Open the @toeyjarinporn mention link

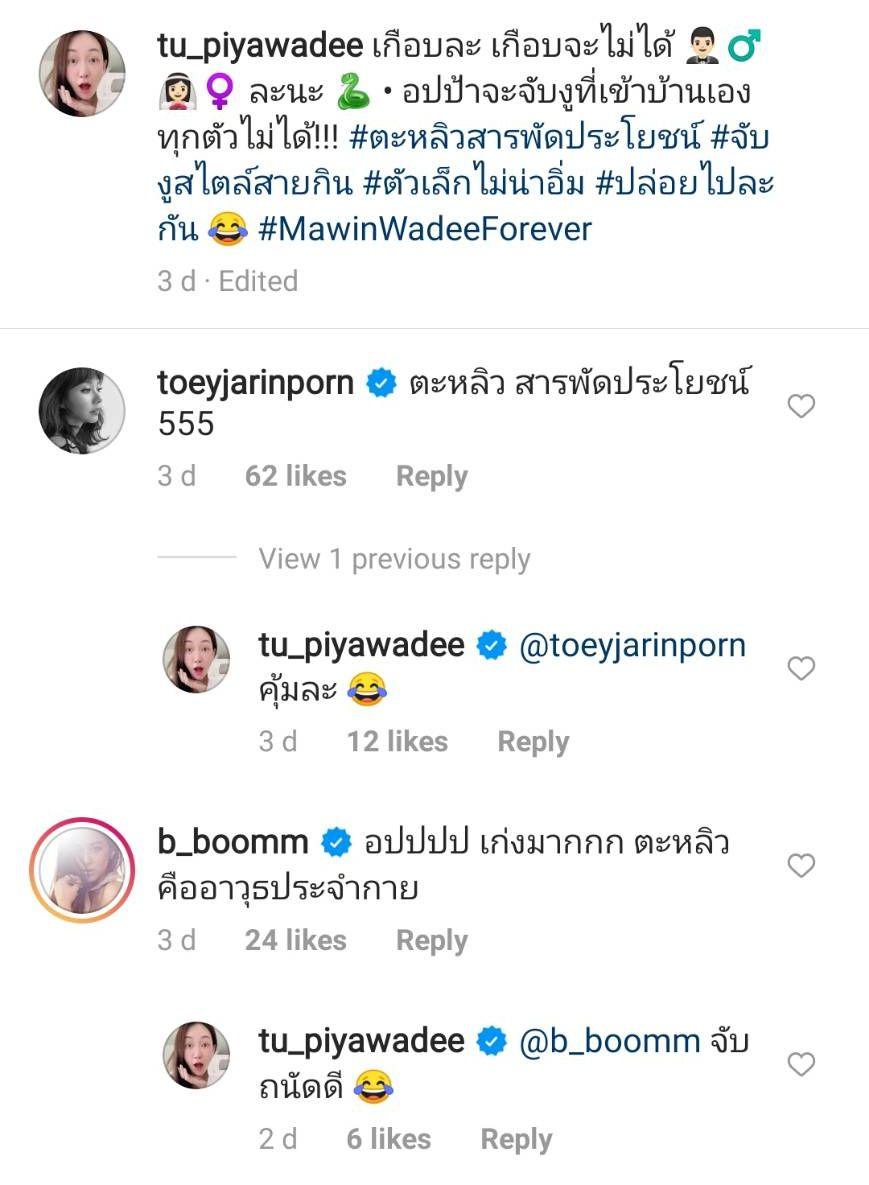(632, 645)
